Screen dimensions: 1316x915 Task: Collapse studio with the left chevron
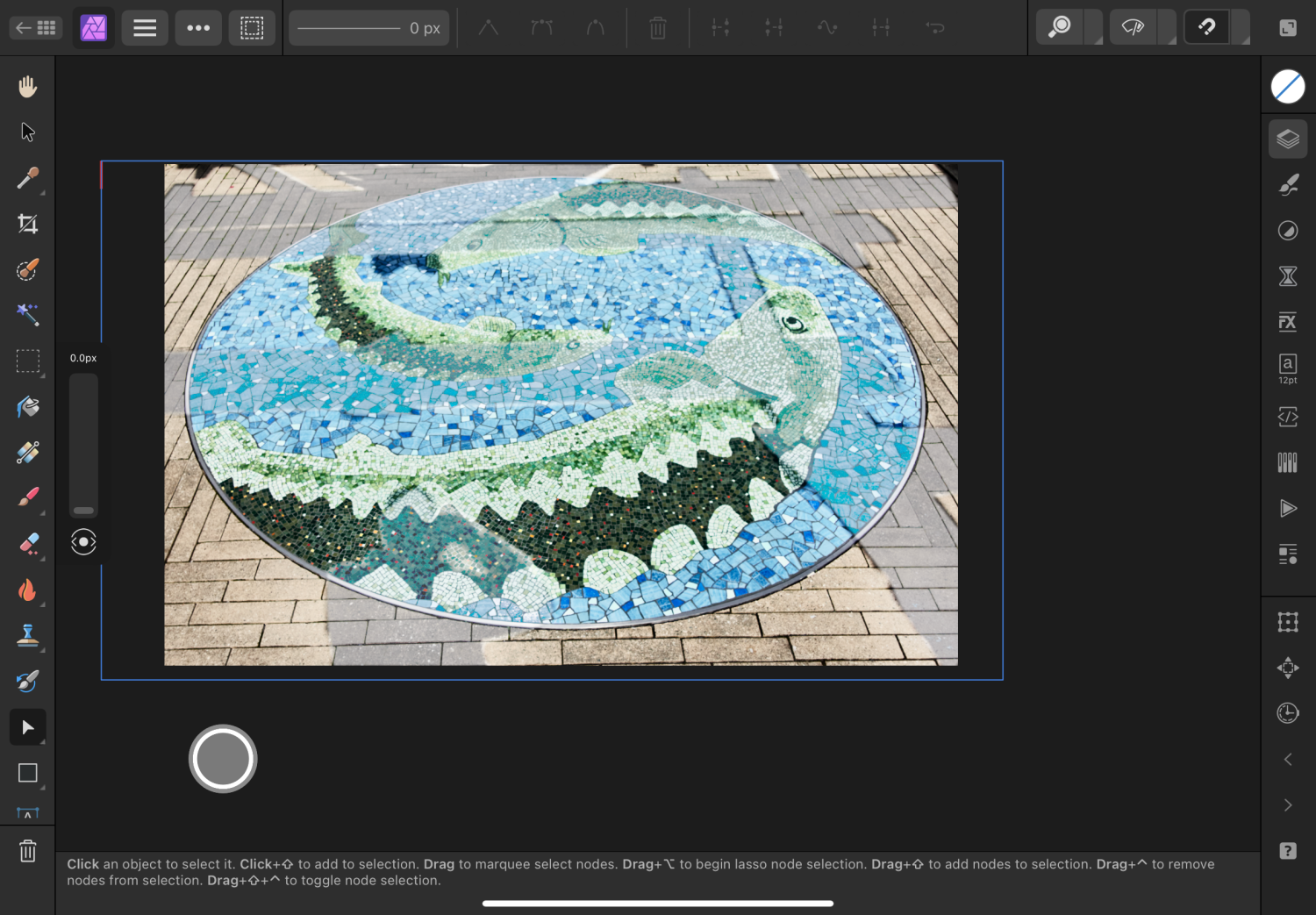(x=1287, y=760)
